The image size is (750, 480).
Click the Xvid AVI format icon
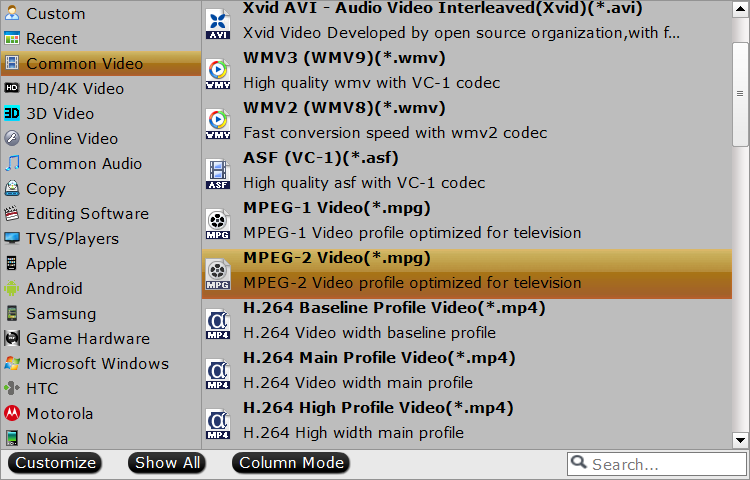pyautogui.click(x=218, y=22)
